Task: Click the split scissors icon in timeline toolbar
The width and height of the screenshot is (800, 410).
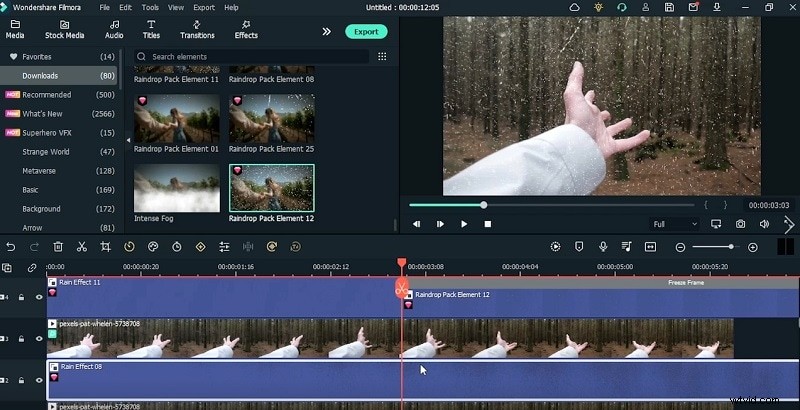Action: (82, 247)
